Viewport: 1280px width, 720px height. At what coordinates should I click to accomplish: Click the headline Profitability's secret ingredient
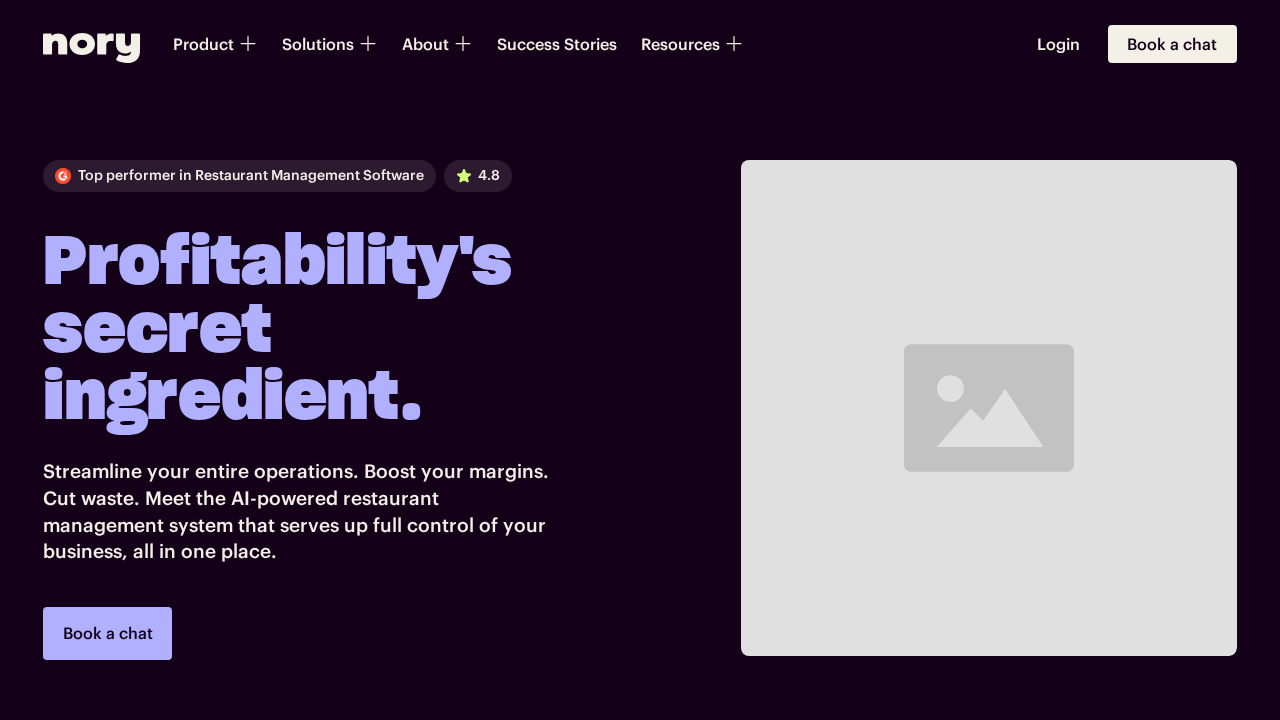point(277,327)
